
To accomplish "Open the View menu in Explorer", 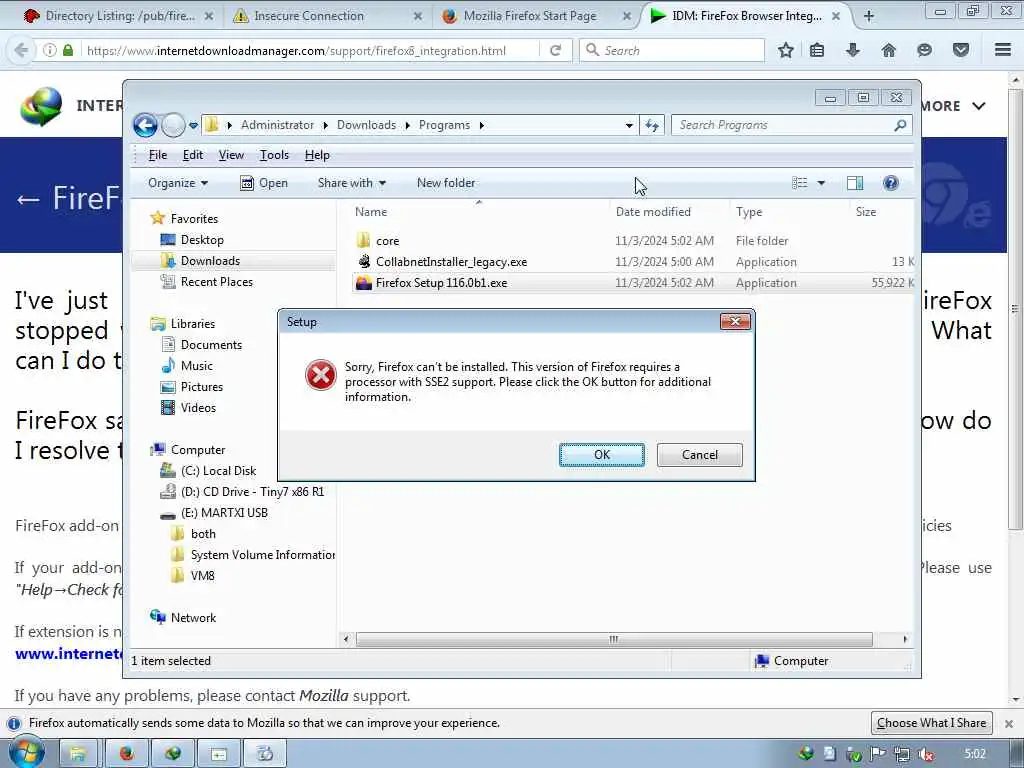I will (231, 155).
